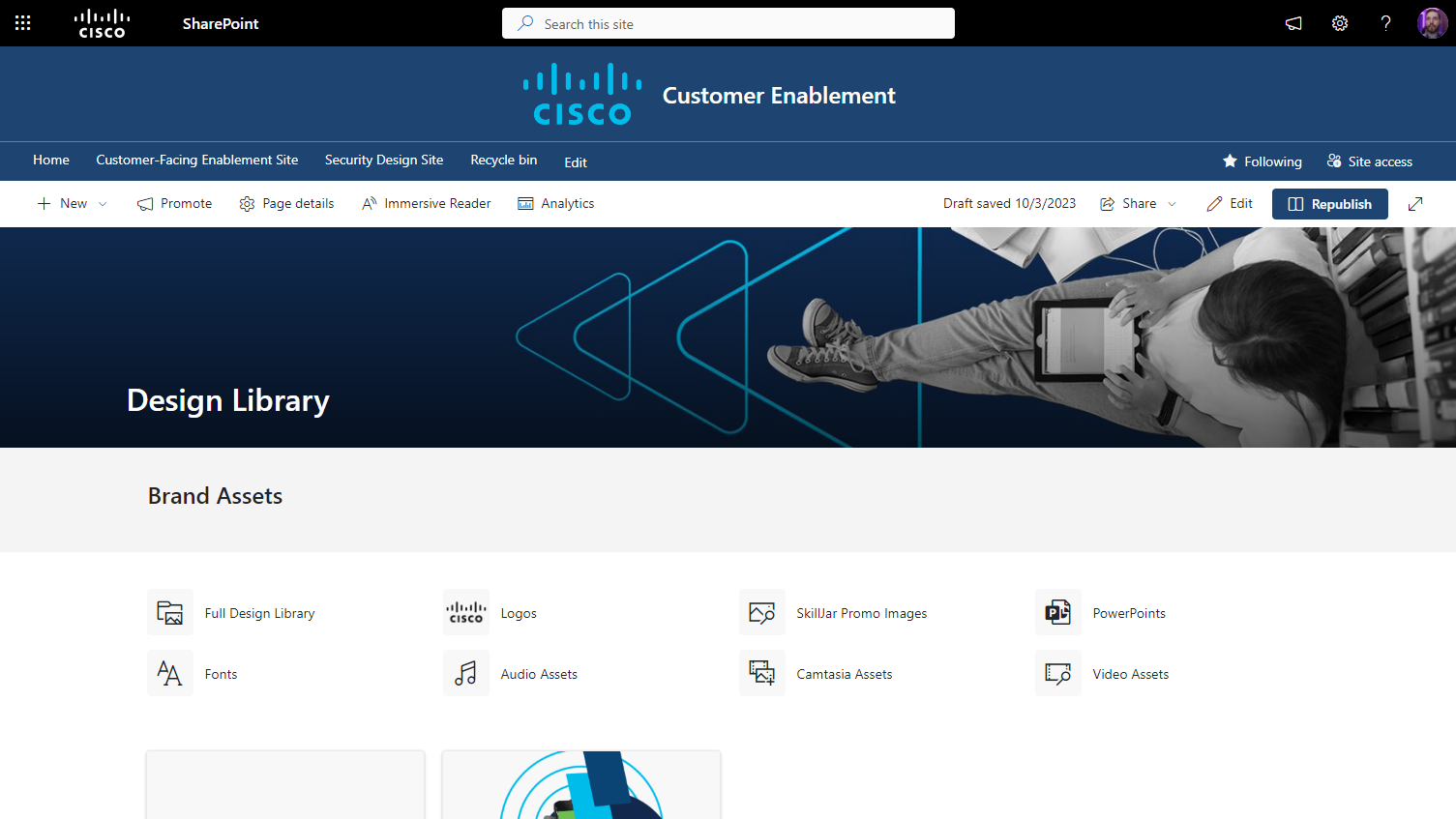1456x819 pixels.
Task: Click the SharePoint app name
Action: pos(221,23)
